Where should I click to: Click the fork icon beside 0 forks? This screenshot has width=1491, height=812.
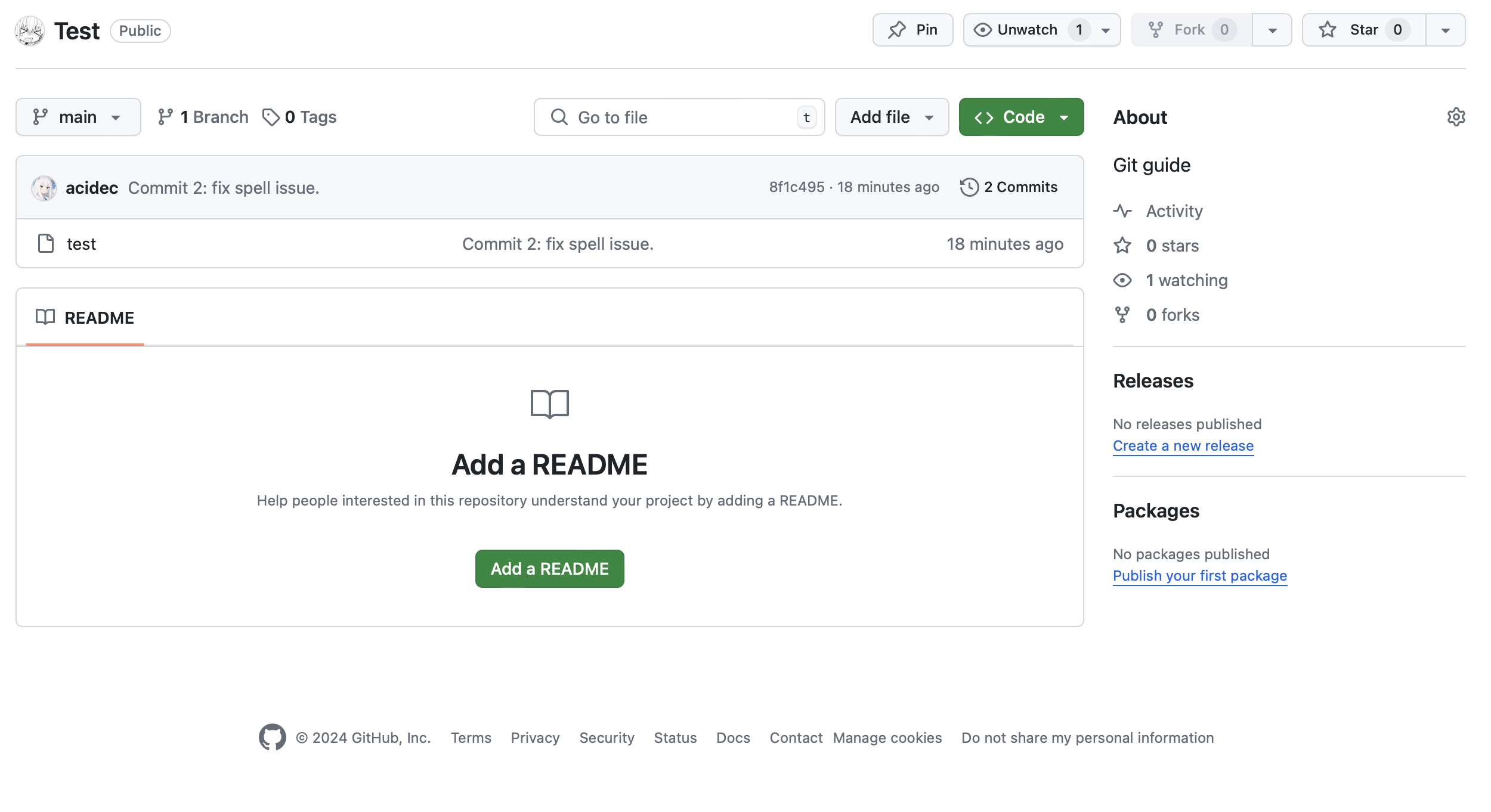(x=1122, y=315)
